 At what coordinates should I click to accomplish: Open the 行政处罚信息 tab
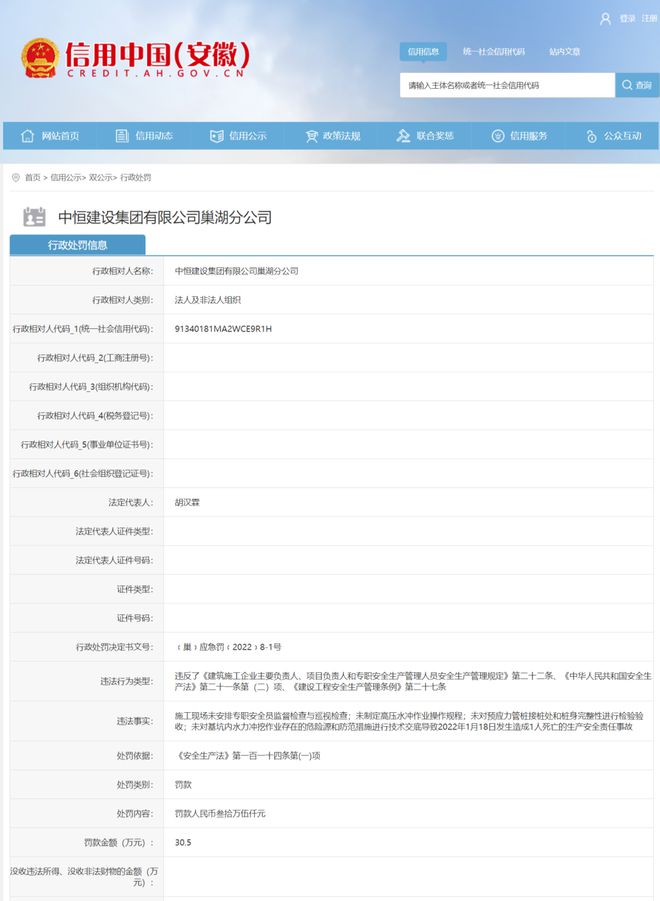(x=78, y=244)
